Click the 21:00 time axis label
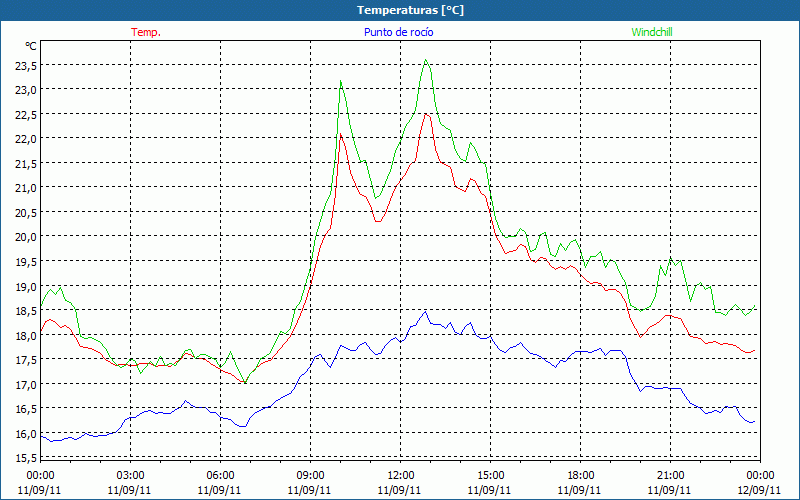Viewport: 800px width, 500px height. pos(670,476)
